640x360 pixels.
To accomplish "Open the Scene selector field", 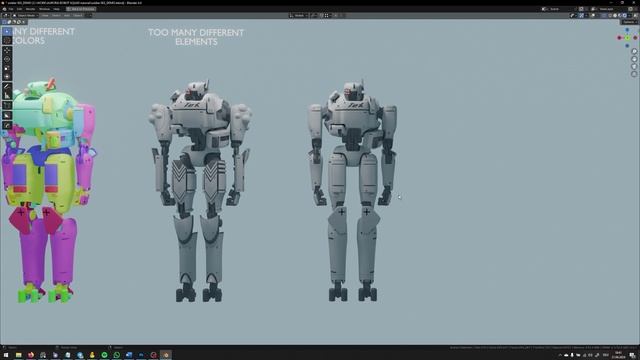I will 560,9.
